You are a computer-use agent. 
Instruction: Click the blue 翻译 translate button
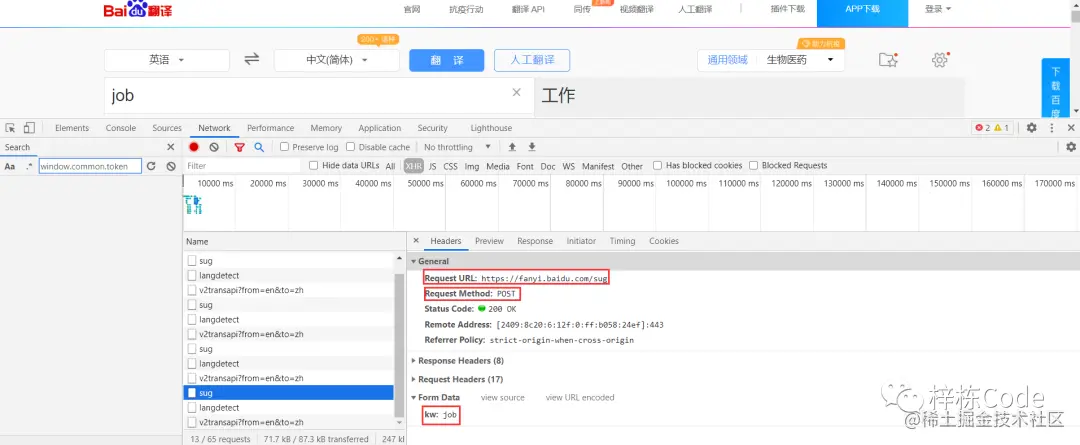click(446, 60)
